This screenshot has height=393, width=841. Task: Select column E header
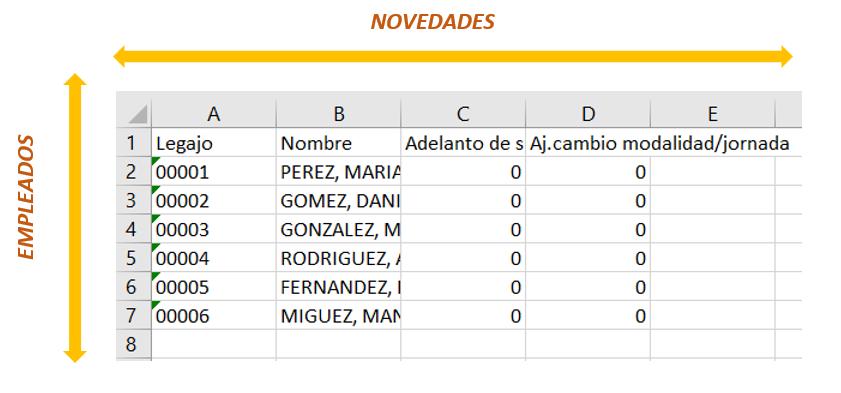tap(712, 114)
